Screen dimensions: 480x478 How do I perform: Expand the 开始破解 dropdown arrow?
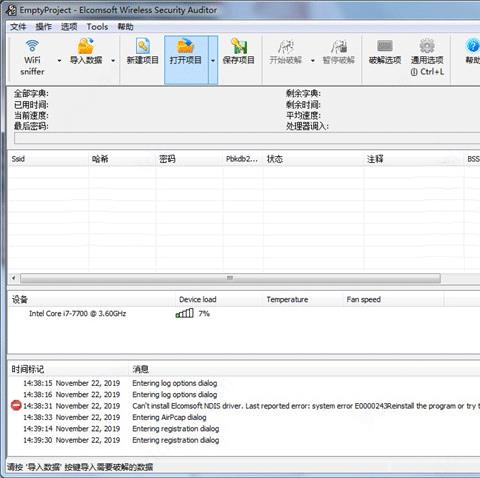(x=313, y=60)
